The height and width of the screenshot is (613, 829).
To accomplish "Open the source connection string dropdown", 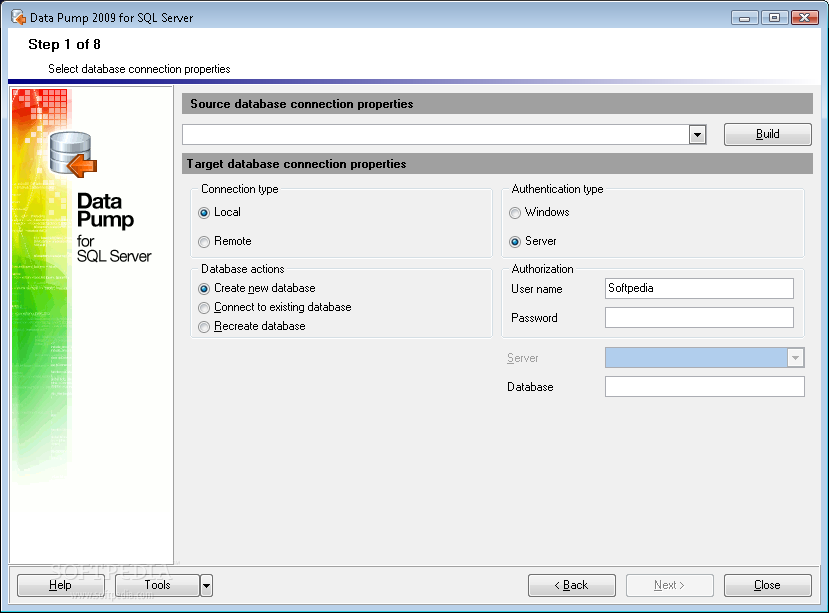I will point(697,135).
